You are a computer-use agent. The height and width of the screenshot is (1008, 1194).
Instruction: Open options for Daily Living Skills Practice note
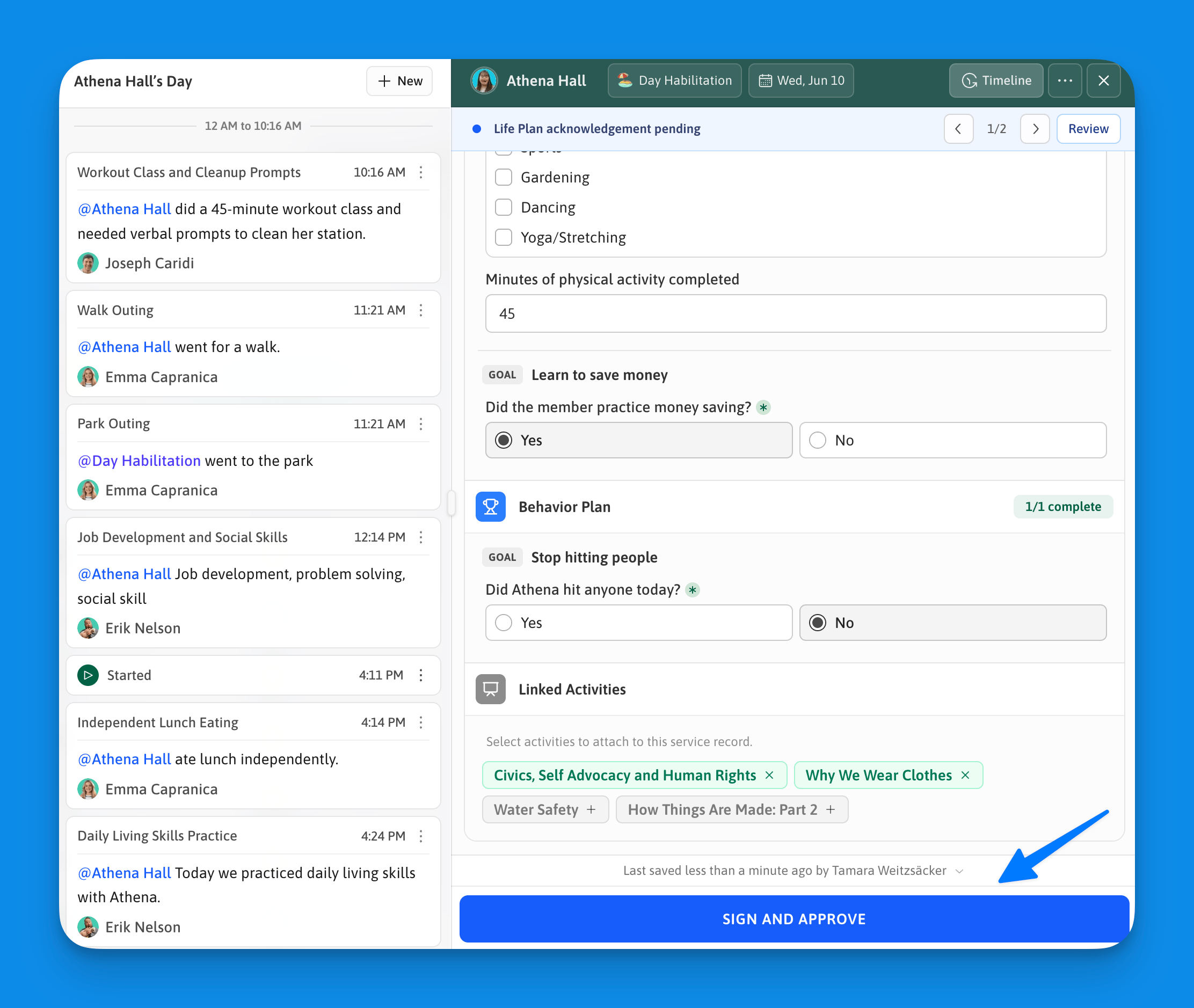pos(421,836)
